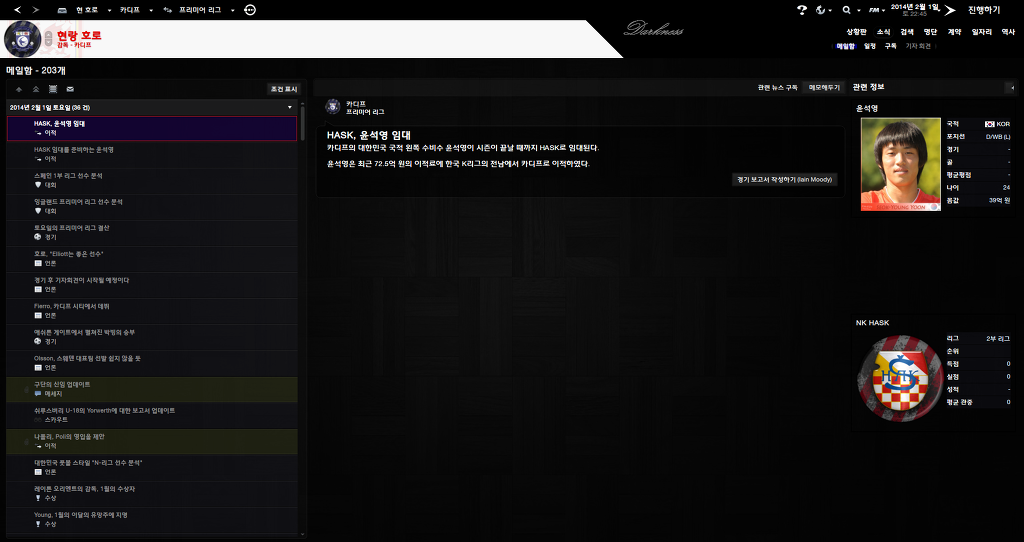Open the manager icon beside 현 호로
The height and width of the screenshot is (542, 1024).
(x=62, y=10)
